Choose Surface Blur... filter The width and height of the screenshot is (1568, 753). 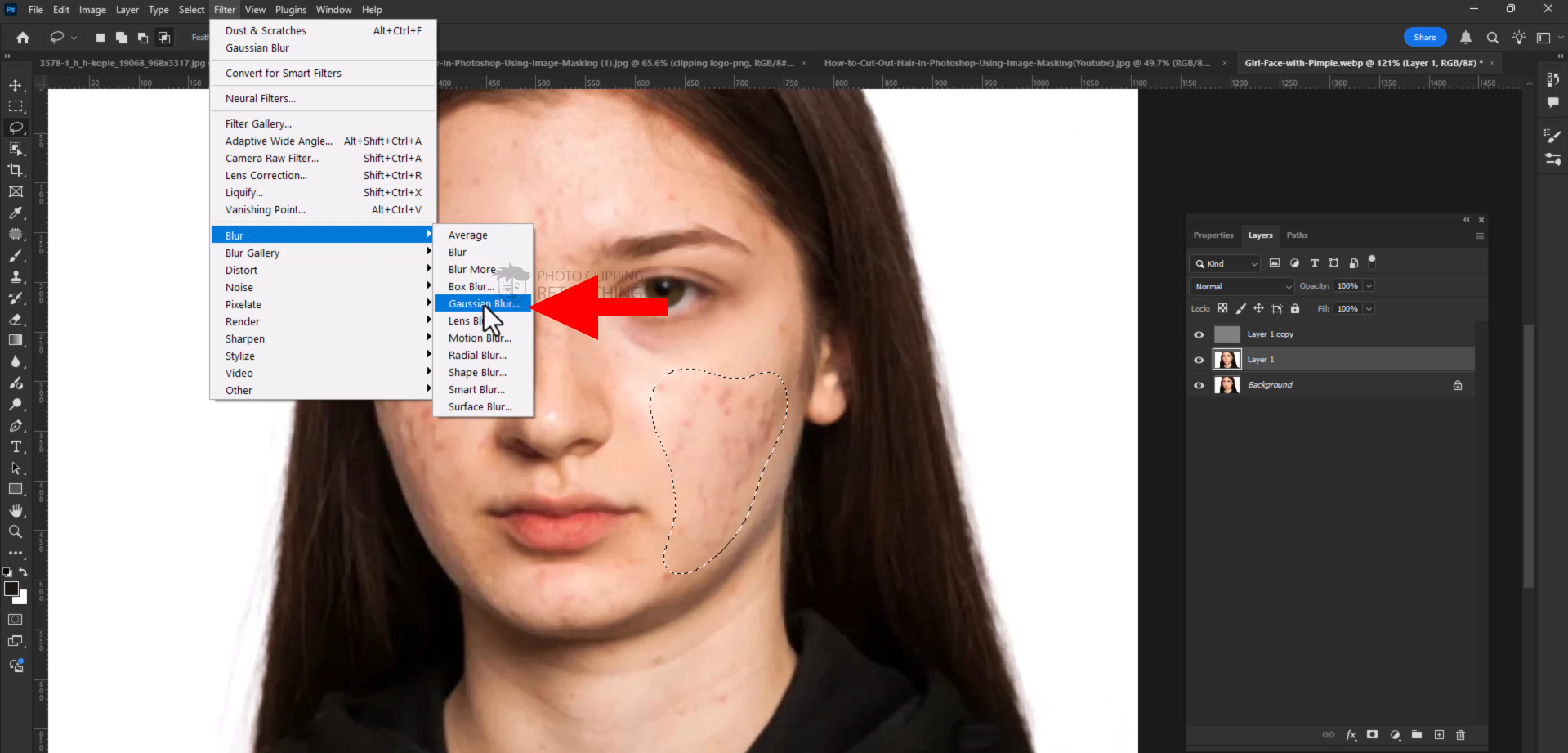click(x=483, y=406)
